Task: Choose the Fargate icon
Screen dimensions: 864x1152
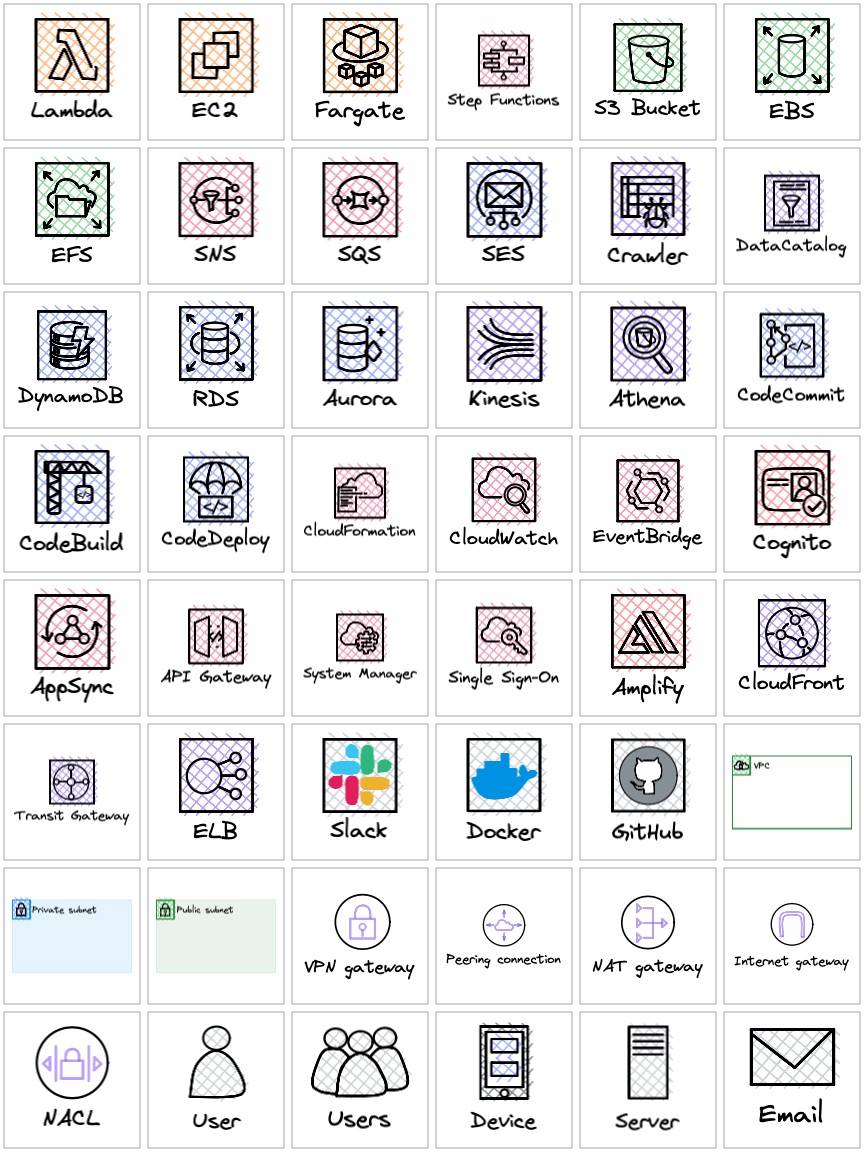Action: (x=360, y=56)
